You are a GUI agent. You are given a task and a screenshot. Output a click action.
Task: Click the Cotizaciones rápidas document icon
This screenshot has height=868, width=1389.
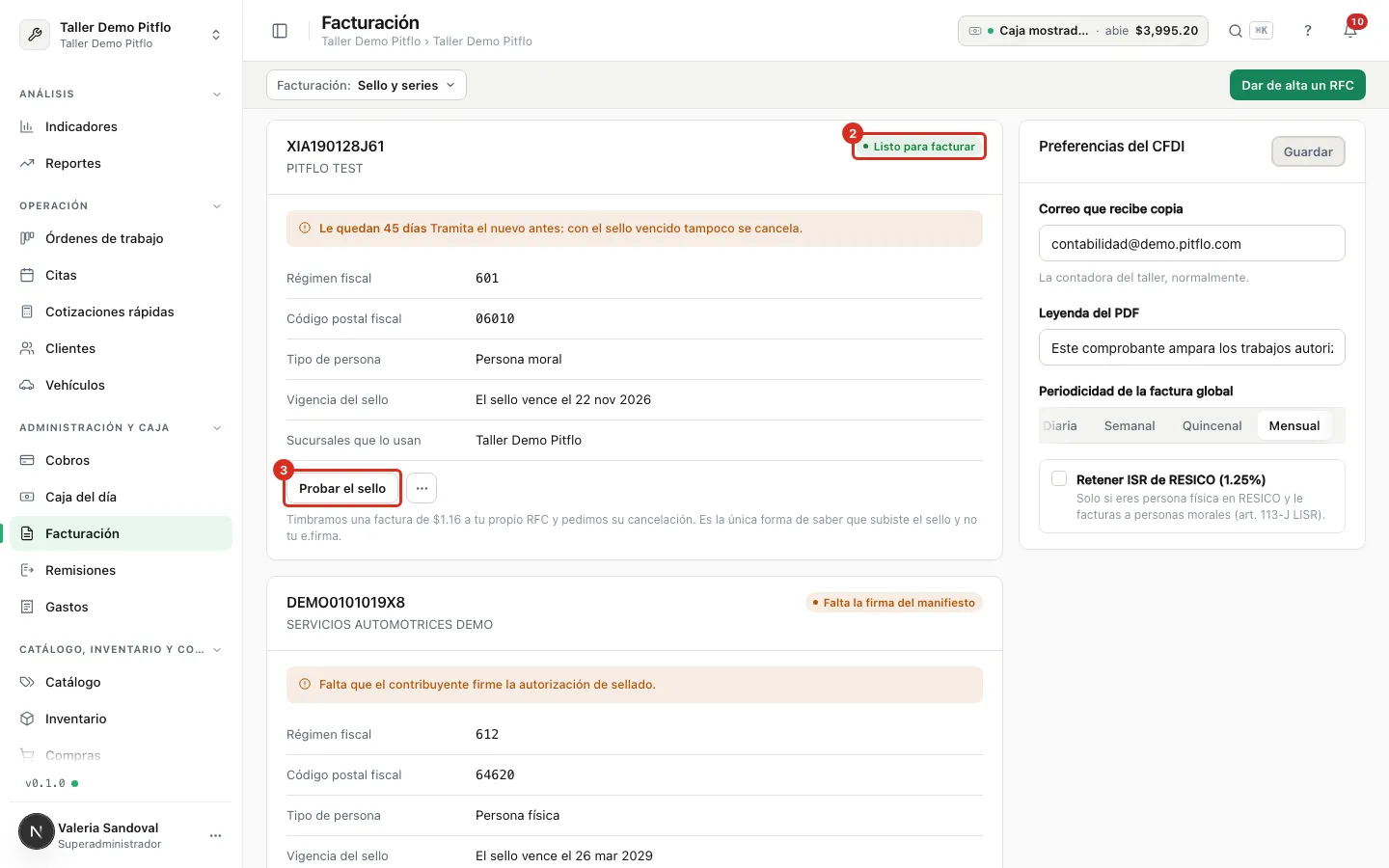(x=27, y=312)
